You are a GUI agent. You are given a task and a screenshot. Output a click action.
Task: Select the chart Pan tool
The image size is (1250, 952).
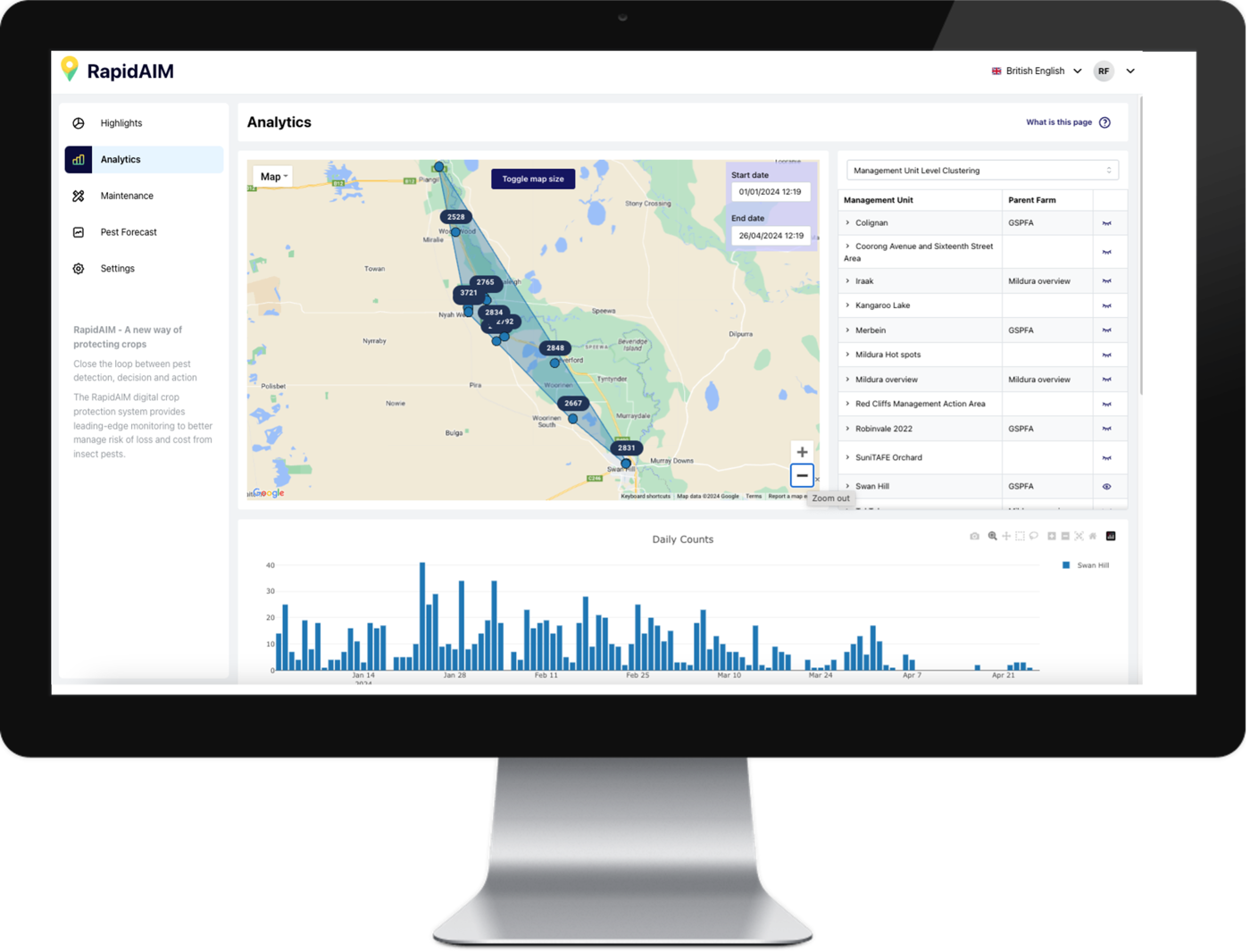pyautogui.click(x=1006, y=536)
